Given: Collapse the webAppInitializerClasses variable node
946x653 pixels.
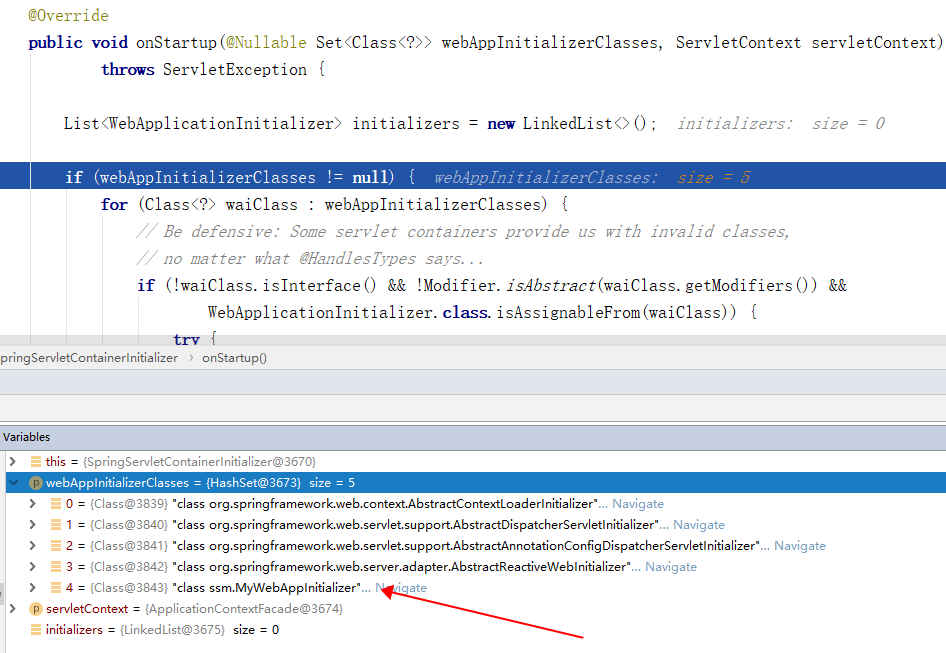Looking at the screenshot, I should pyautogui.click(x=12, y=483).
